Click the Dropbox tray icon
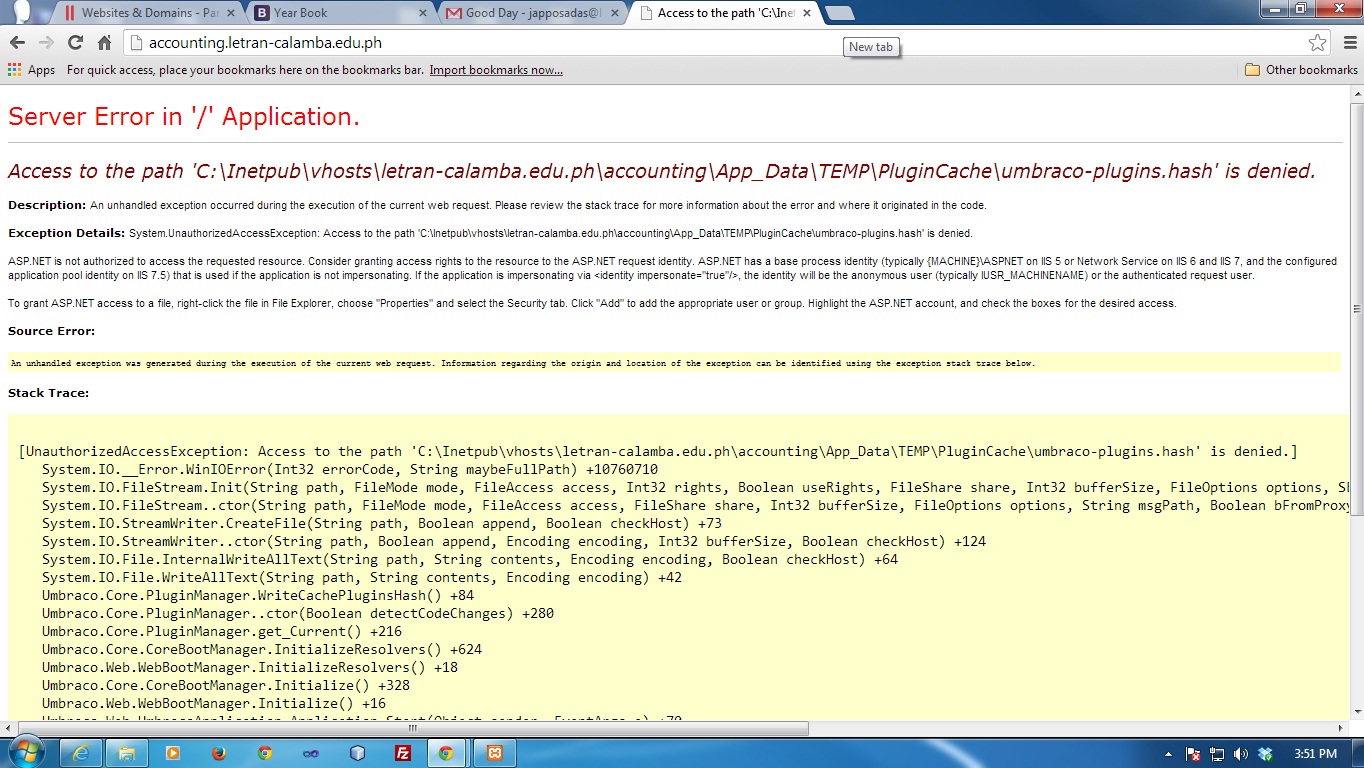 click(1265, 754)
